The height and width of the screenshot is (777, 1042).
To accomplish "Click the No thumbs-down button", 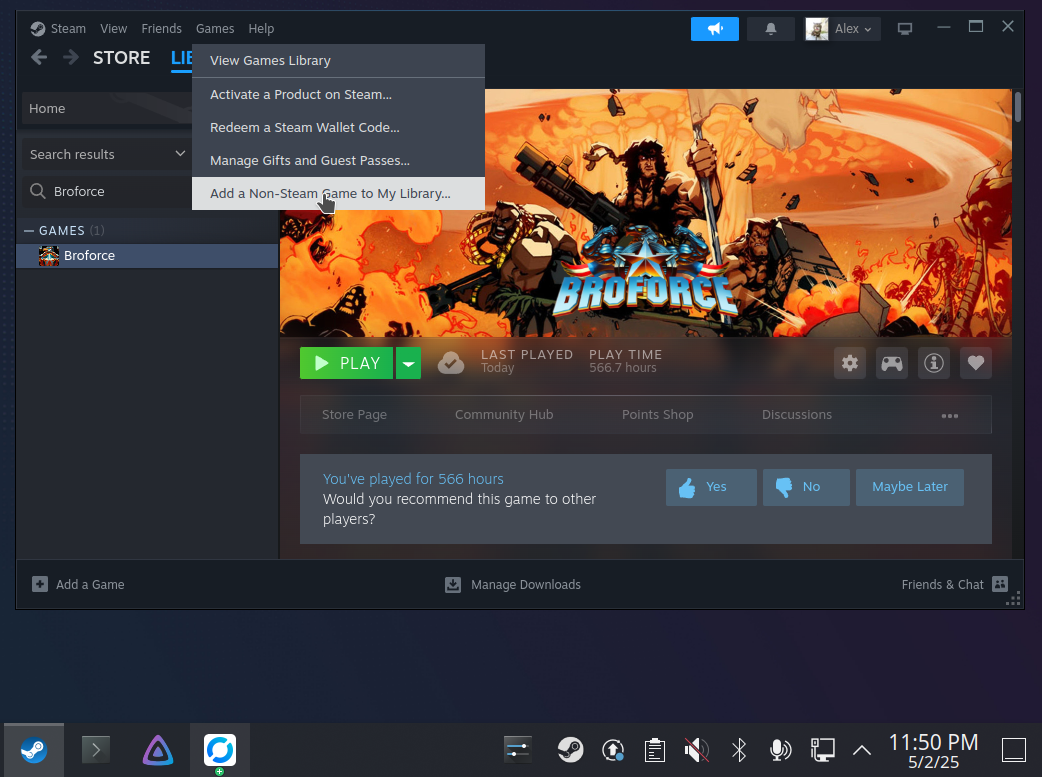I will click(x=806, y=487).
